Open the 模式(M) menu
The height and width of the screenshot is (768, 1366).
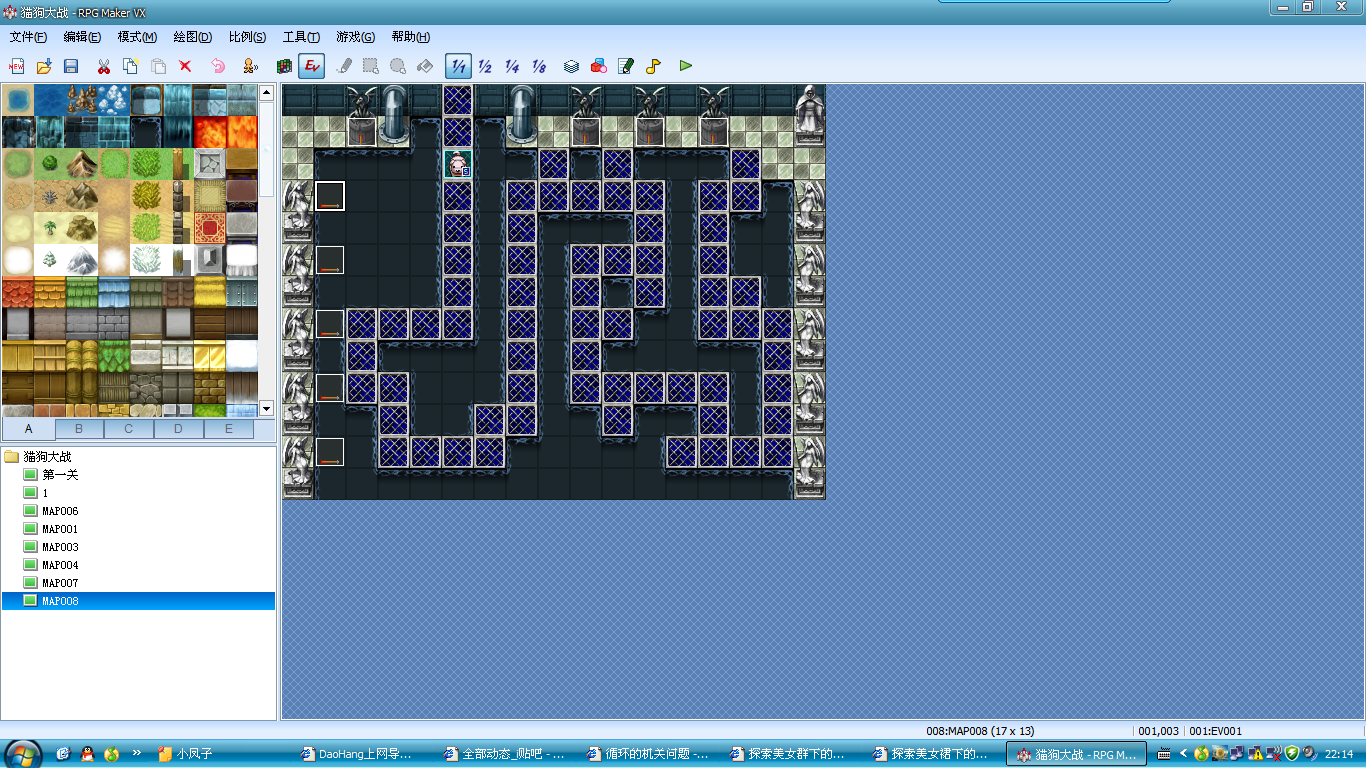click(137, 37)
